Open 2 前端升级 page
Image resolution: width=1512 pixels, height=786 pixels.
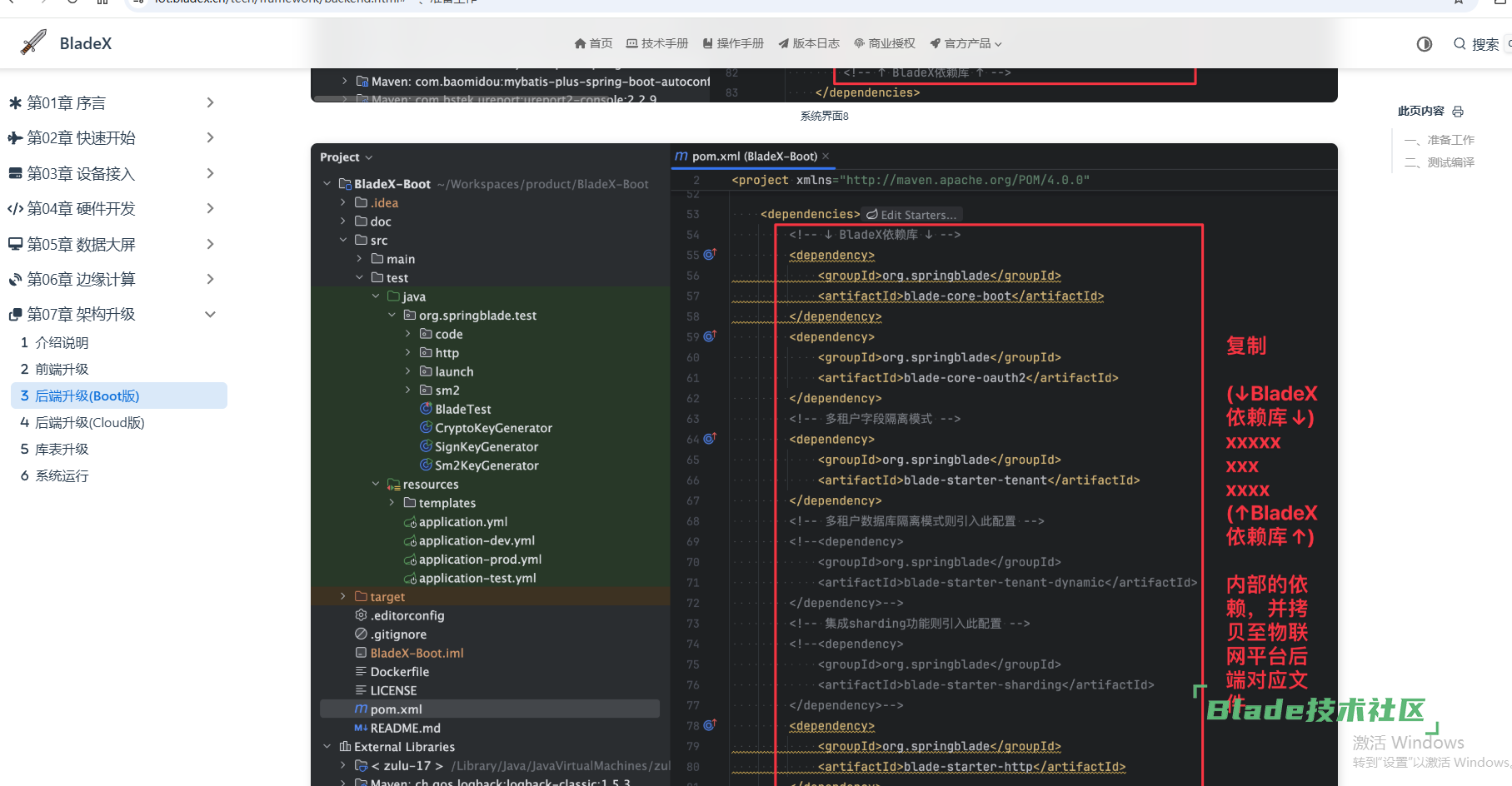pos(55,369)
